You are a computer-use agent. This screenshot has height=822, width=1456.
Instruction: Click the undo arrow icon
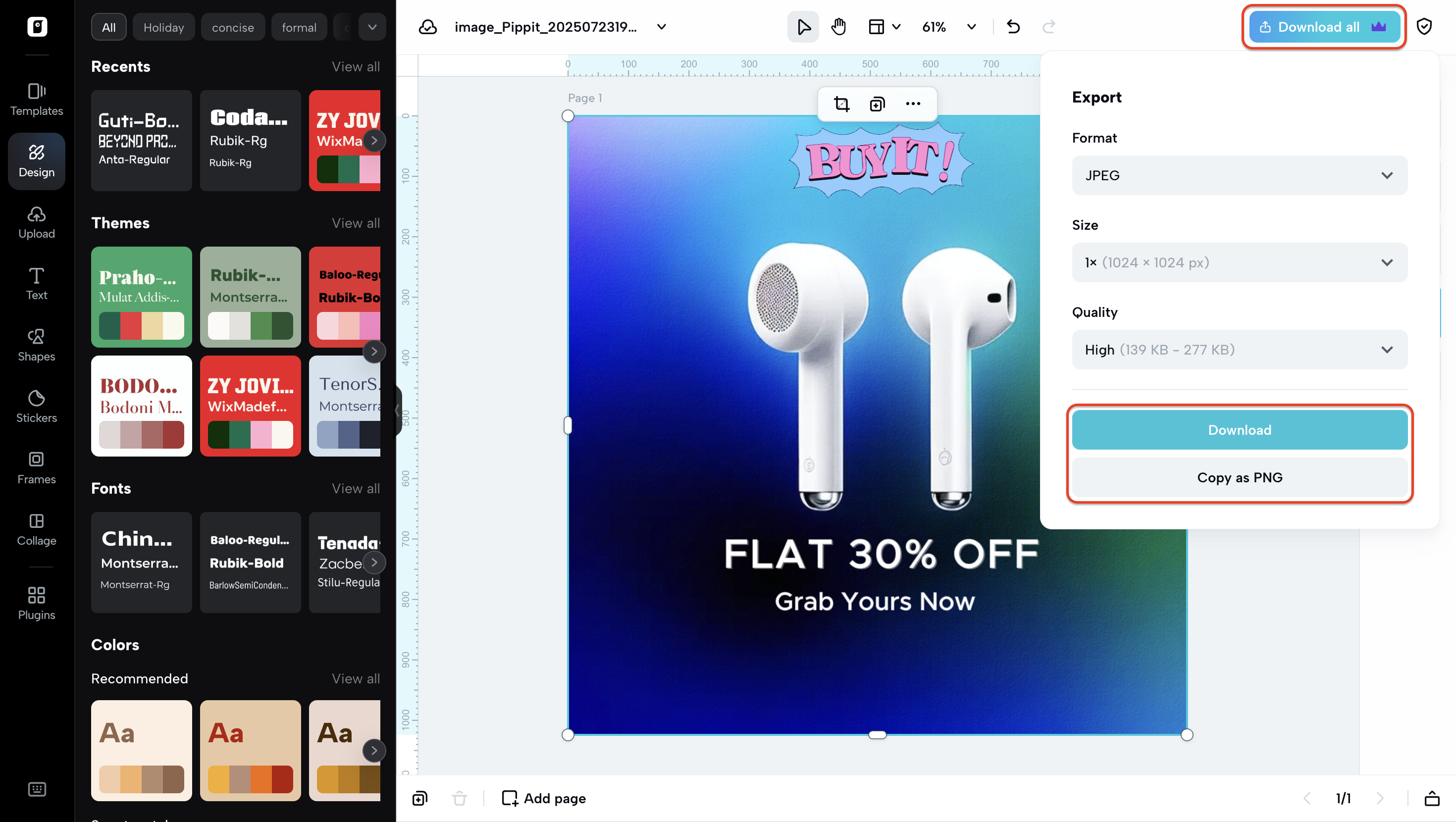(x=1013, y=27)
